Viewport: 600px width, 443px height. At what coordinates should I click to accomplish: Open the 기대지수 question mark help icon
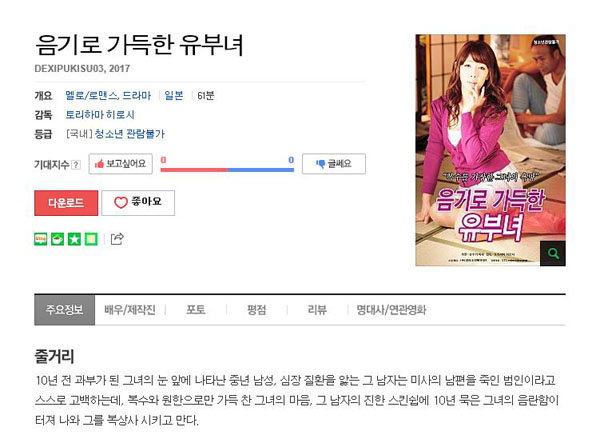click(x=76, y=165)
